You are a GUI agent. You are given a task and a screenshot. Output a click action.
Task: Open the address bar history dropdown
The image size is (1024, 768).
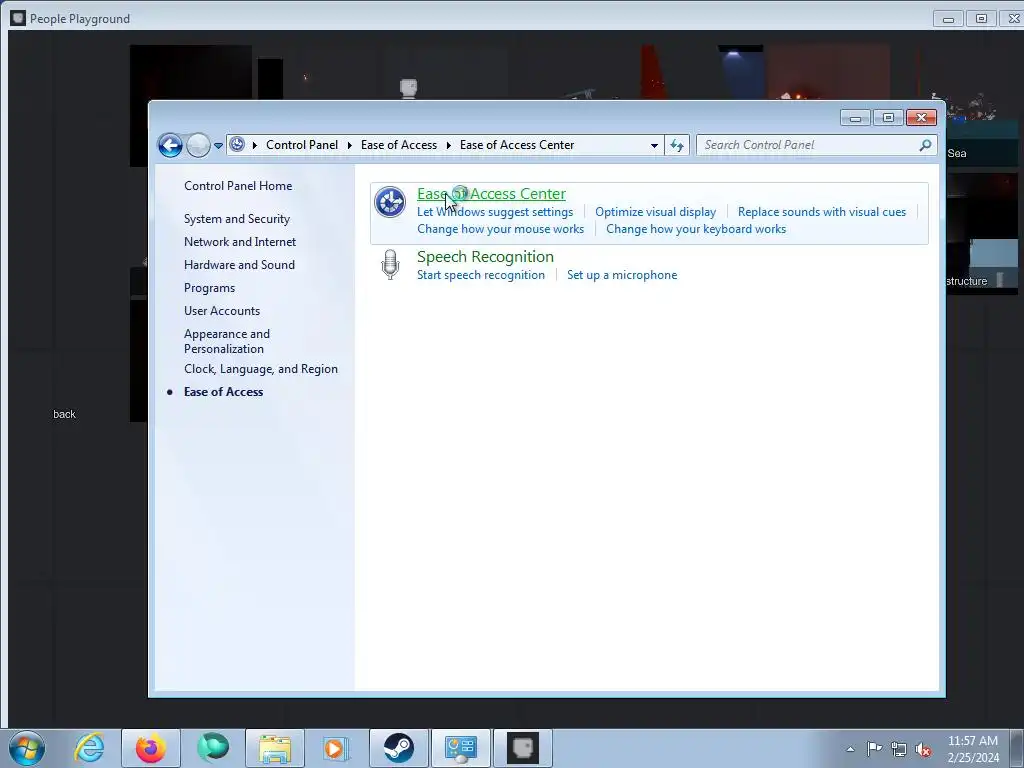pos(654,146)
